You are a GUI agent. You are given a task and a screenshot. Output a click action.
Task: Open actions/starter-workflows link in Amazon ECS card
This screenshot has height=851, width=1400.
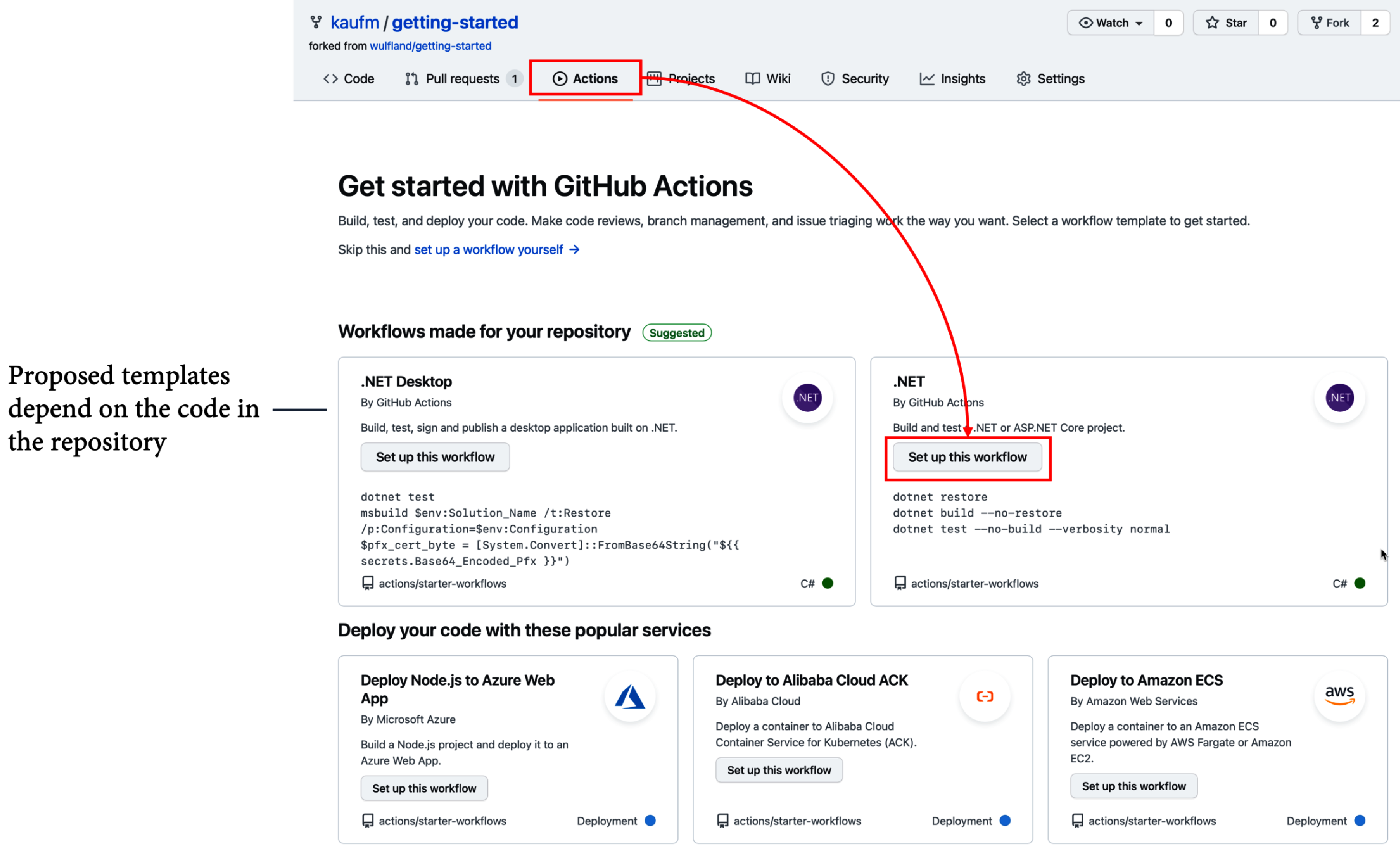tap(1152, 821)
